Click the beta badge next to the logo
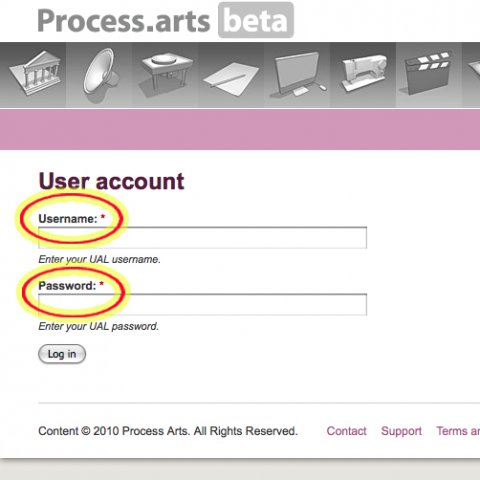This screenshot has height=480, width=480. pyautogui.click(x=256, y=20)
